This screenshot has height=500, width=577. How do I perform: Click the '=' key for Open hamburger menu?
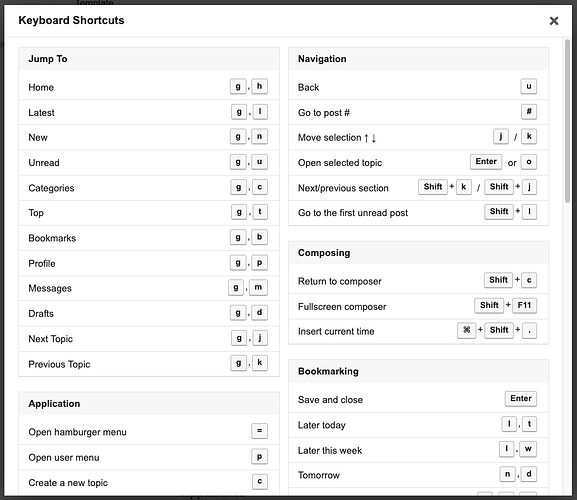tap(259, 431)
